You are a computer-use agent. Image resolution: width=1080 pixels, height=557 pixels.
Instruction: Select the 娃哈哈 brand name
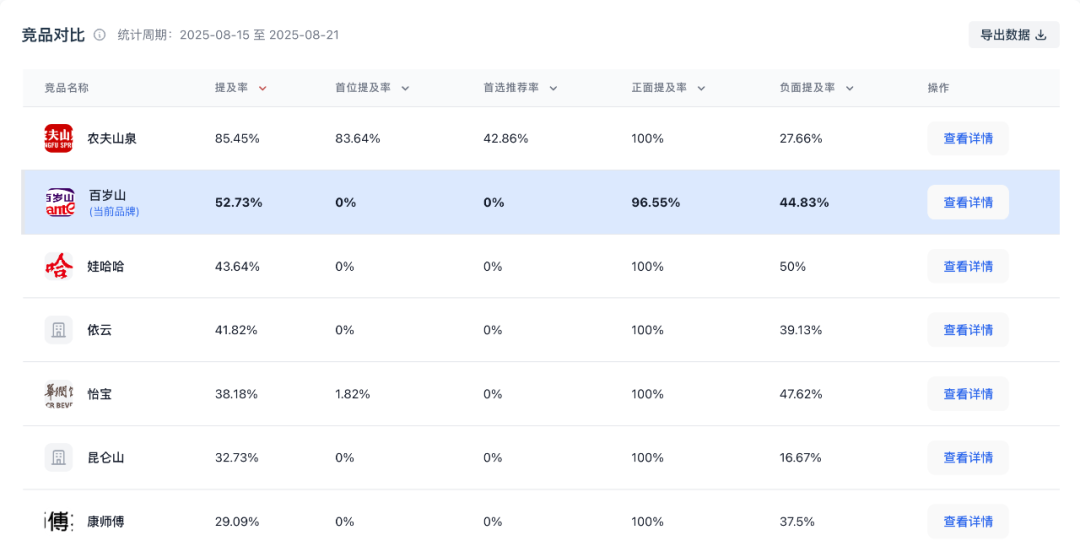point(105,266)
